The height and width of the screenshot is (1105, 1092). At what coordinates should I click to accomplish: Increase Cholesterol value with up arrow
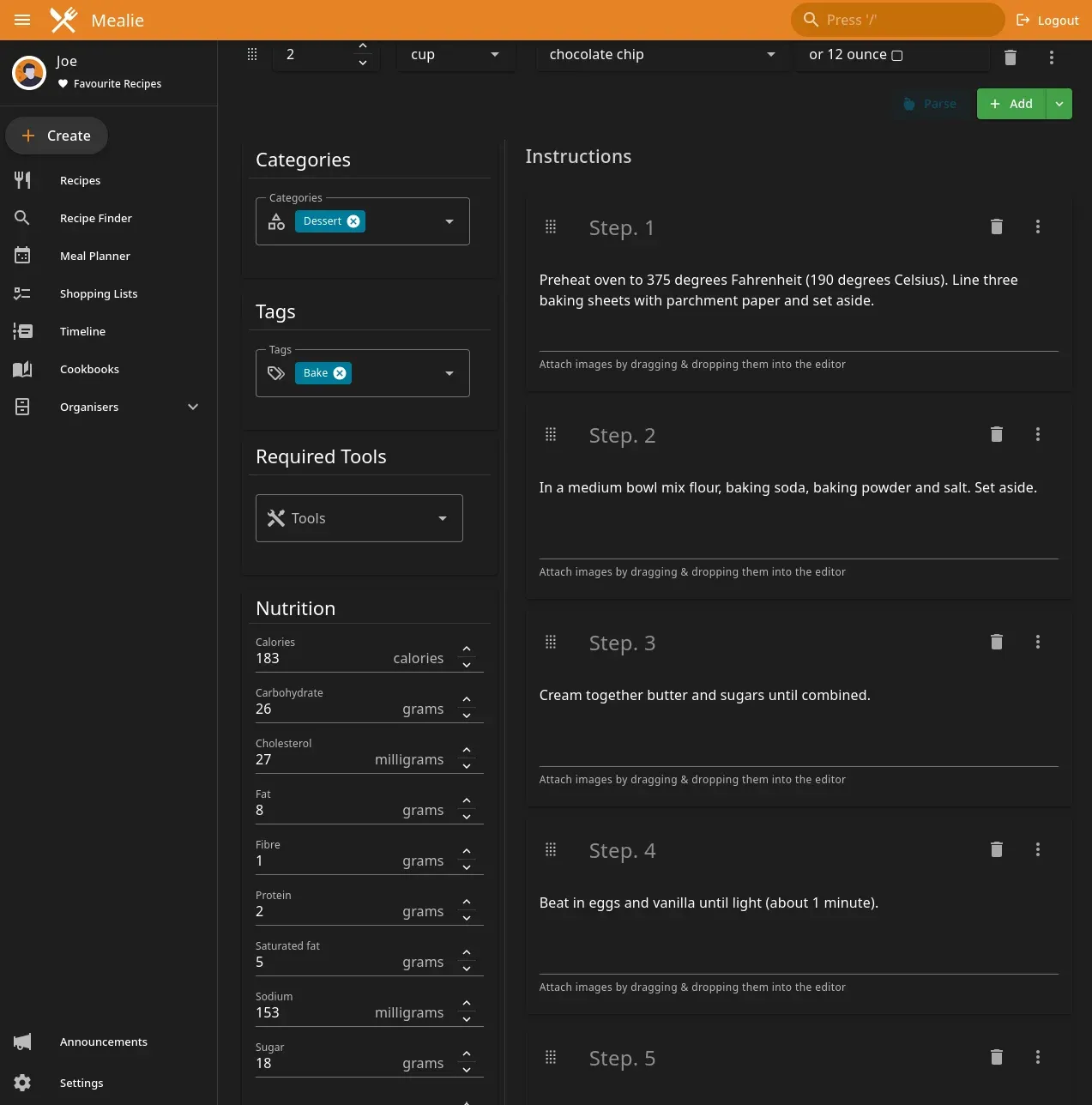(467, 751)
